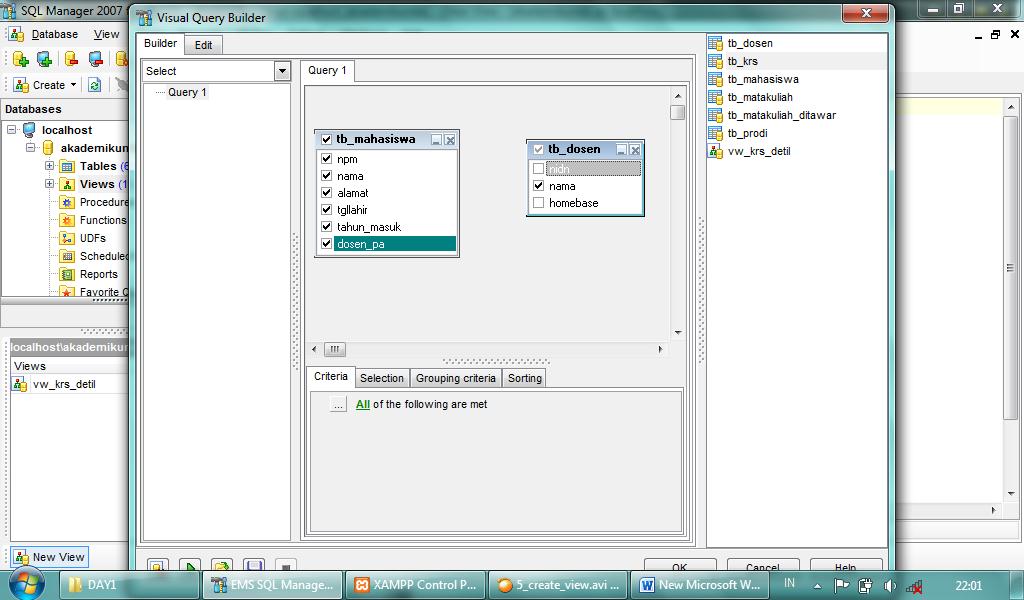Select the Query 1 diagram tab
1024x600 pixels.
pyautogui.click(x=327, y=70)
